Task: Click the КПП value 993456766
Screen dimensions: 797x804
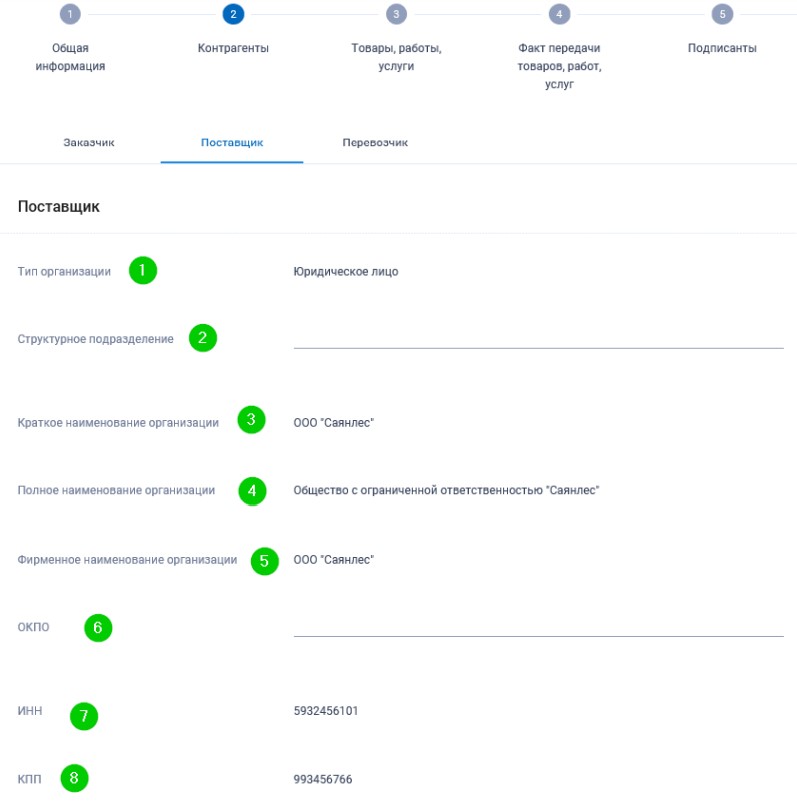Action: 323,779
